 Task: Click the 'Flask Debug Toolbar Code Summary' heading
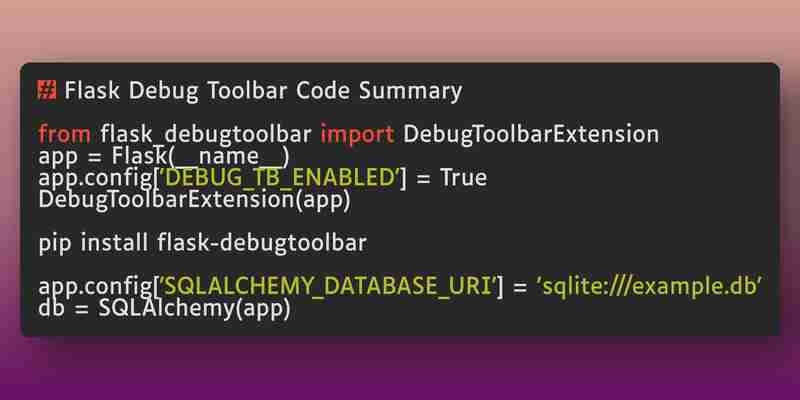pos(263,92)
